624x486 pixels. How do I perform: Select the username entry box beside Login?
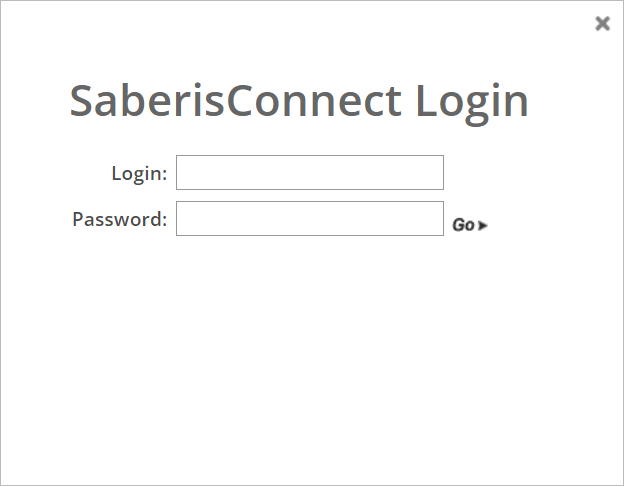click(x=309, y=172)
